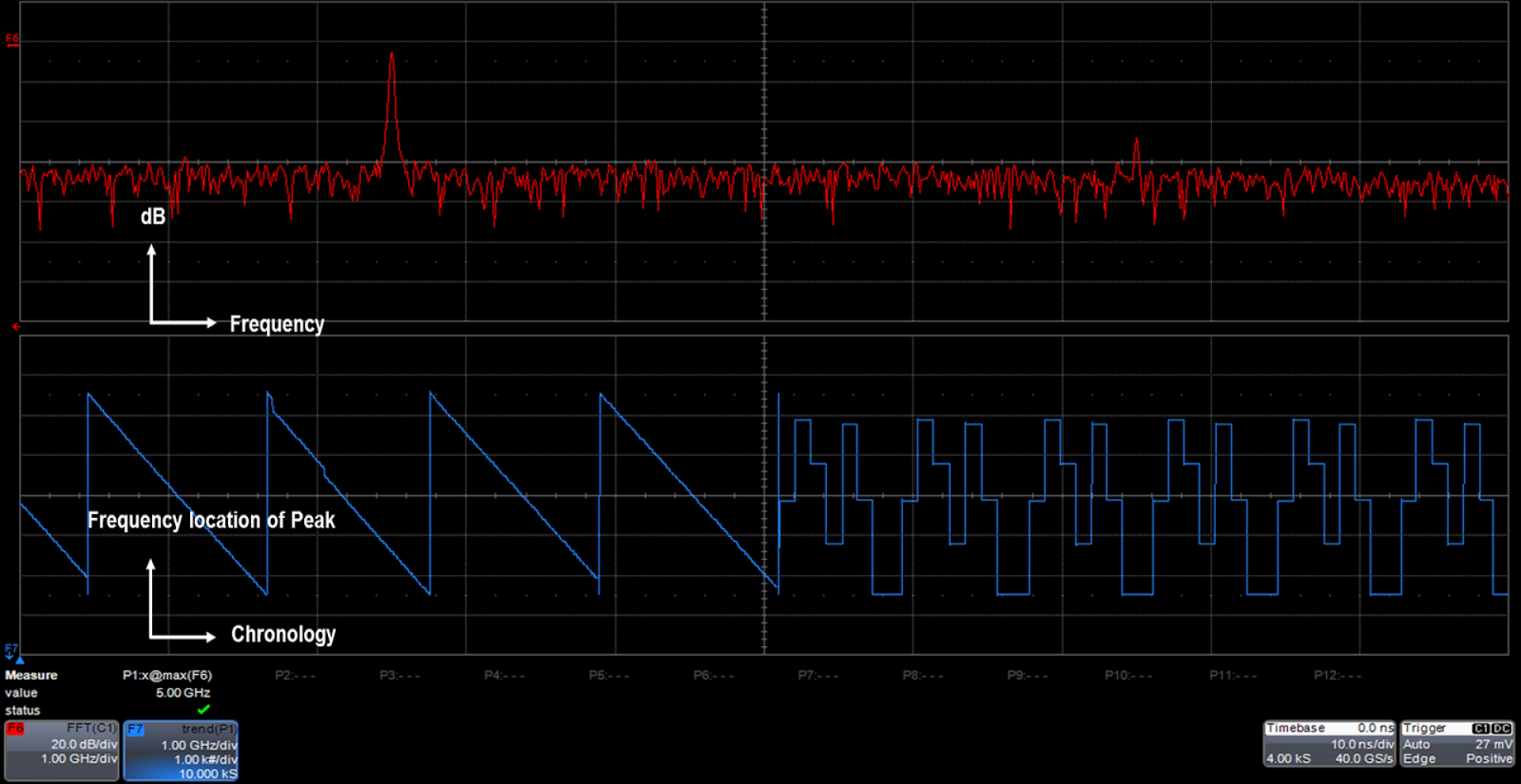Click the red F6 badge in the FFT descriptor
The width and height of the screenshot is (1521, 784).
coord(16,729)
